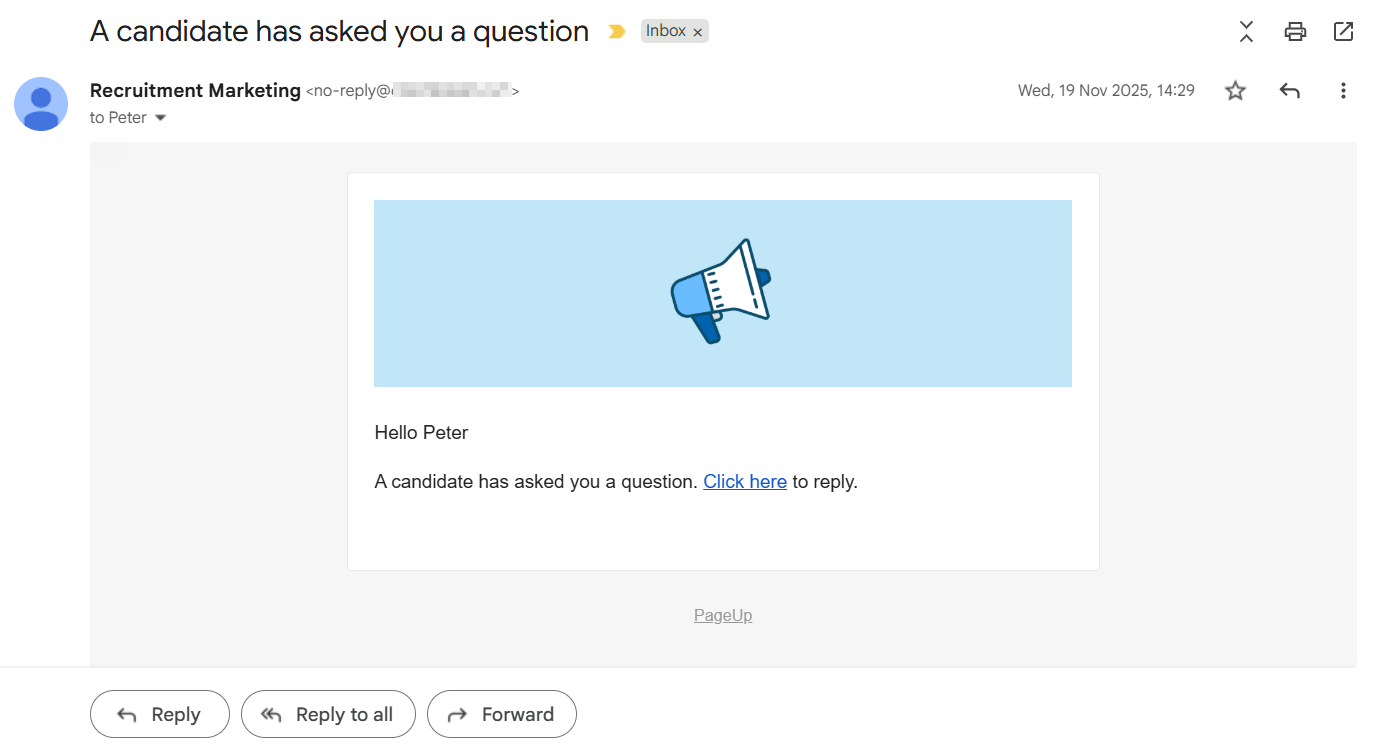Click the sender name Recruitment Marketing

pos(195,91)
